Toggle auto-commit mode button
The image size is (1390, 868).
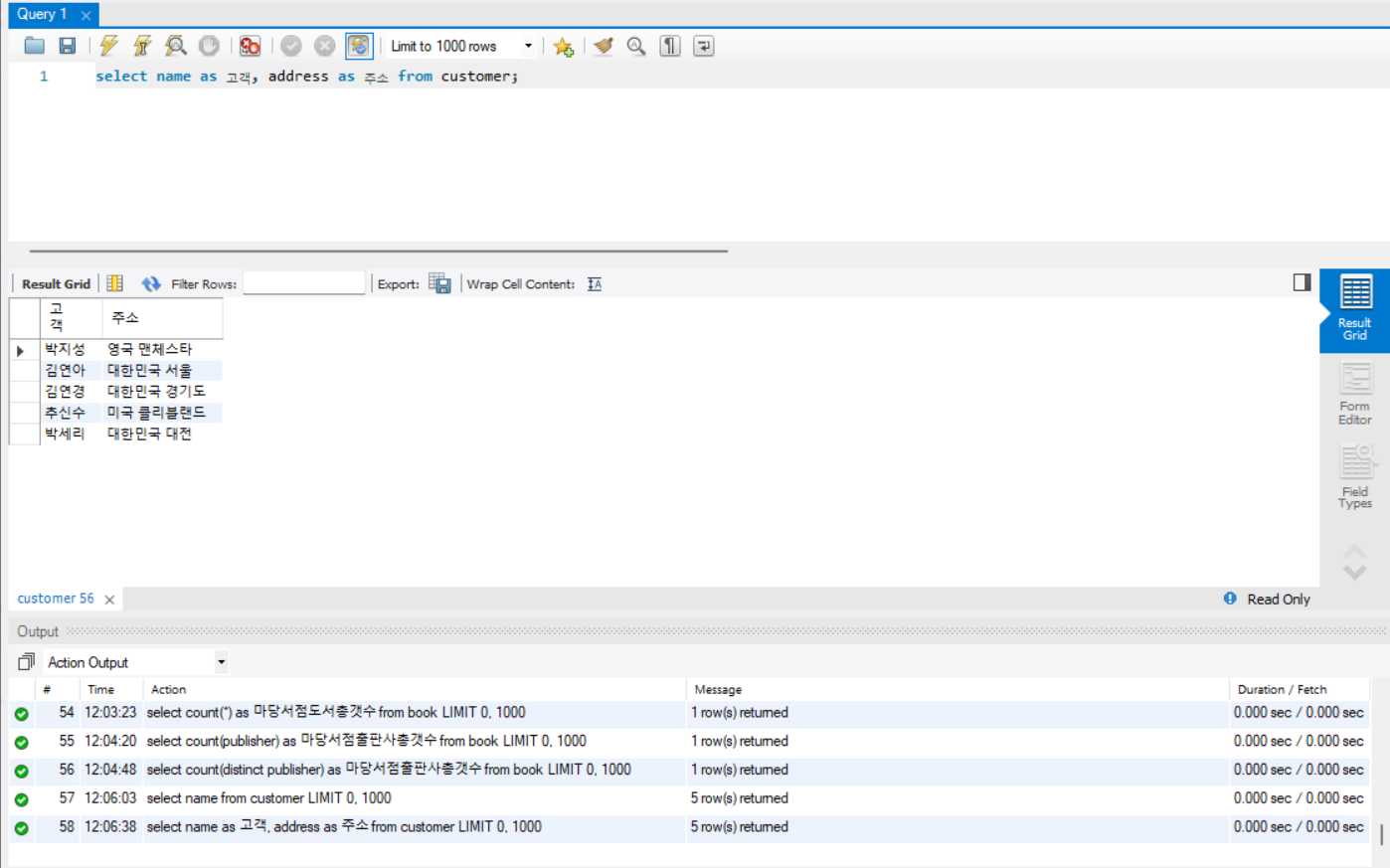click(x=358, y=46)
